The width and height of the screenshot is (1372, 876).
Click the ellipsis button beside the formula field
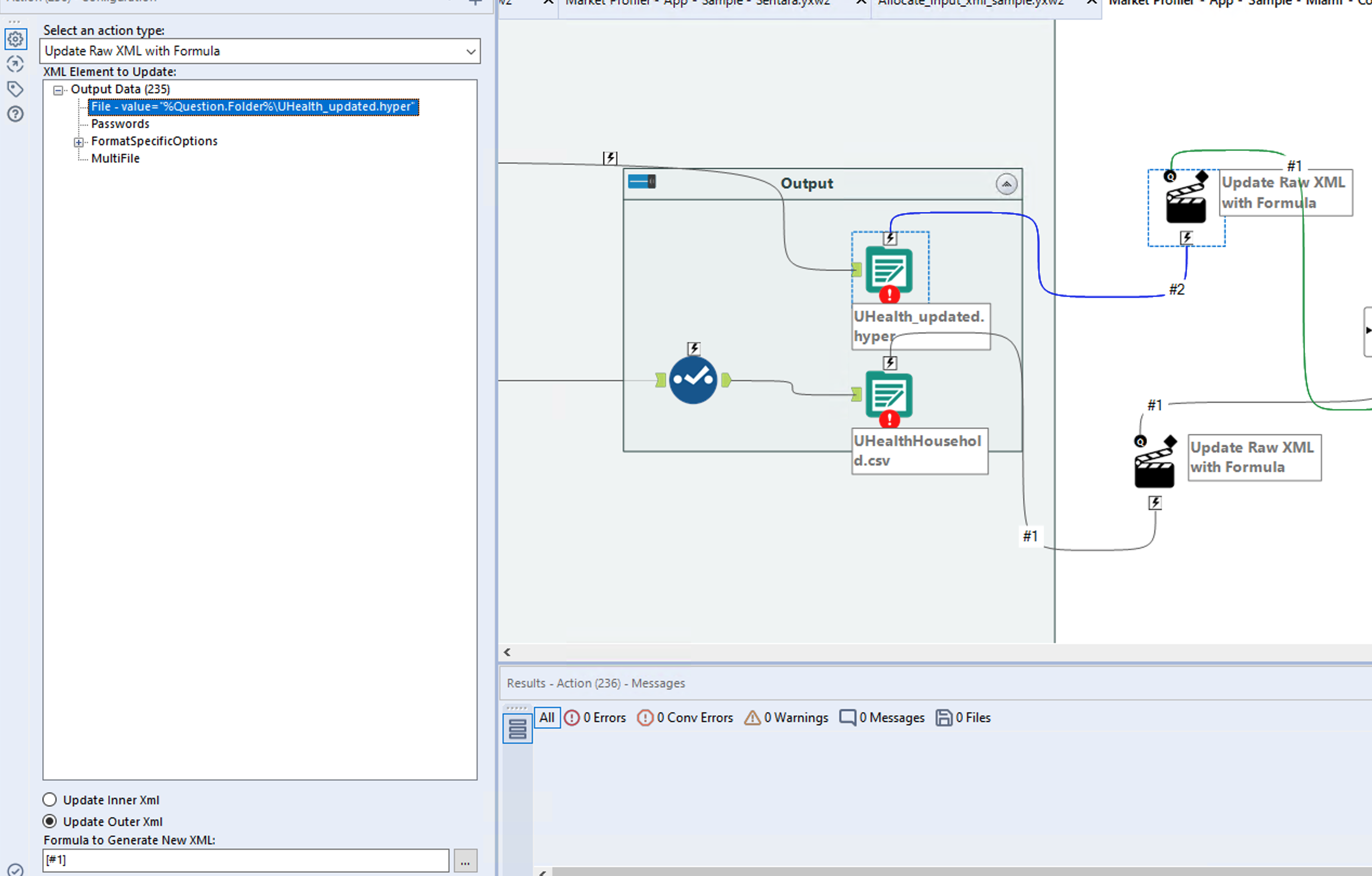(465, 860)
